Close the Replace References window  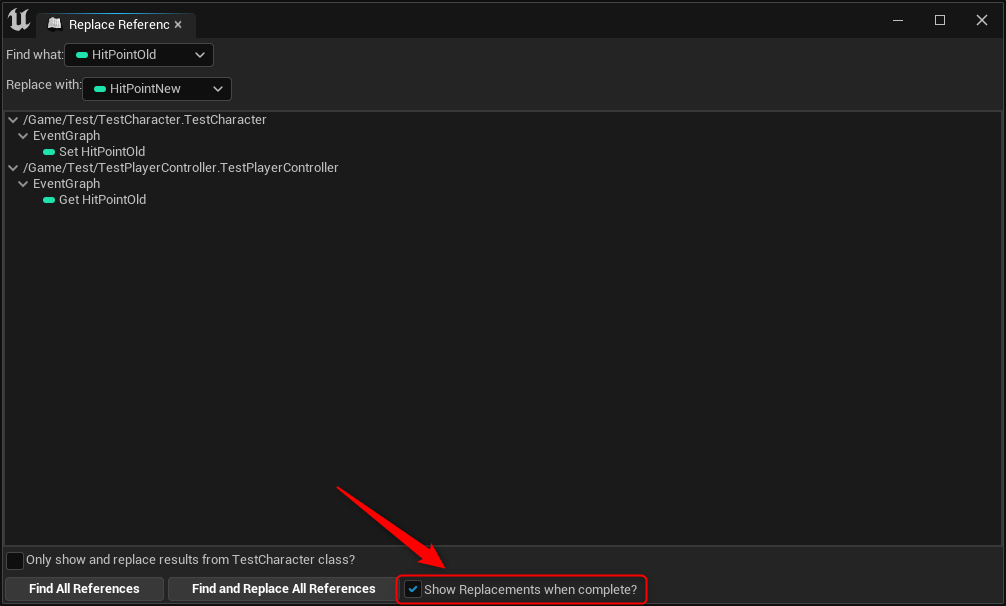(x=982, y=20)
